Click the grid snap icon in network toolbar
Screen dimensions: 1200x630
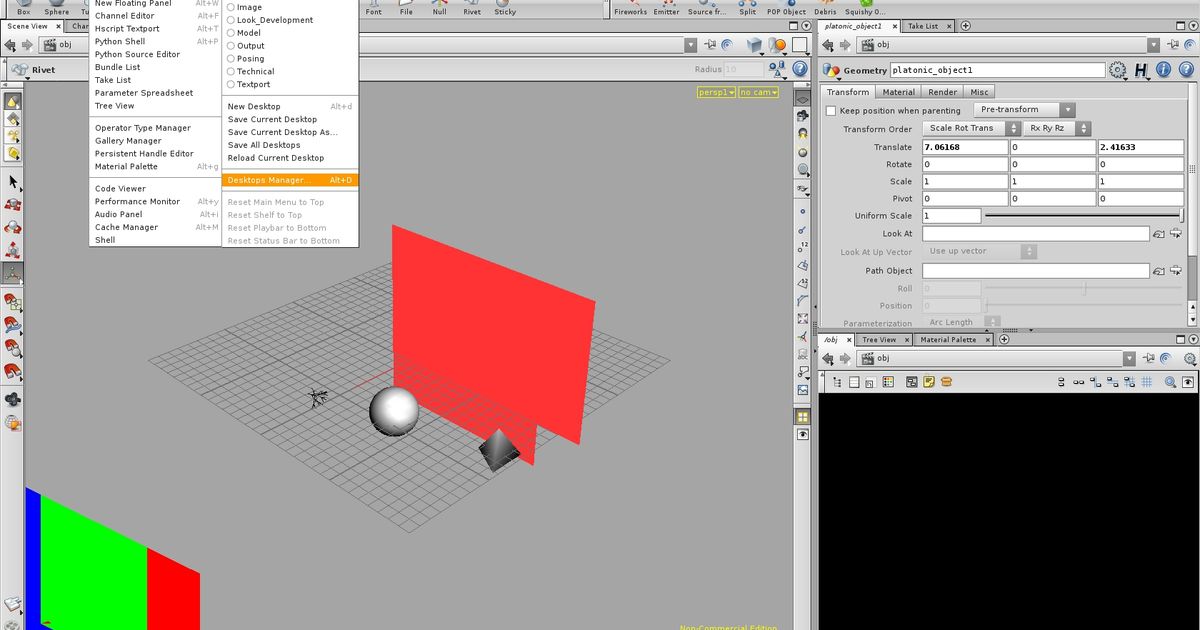[x=1149, y=382]
